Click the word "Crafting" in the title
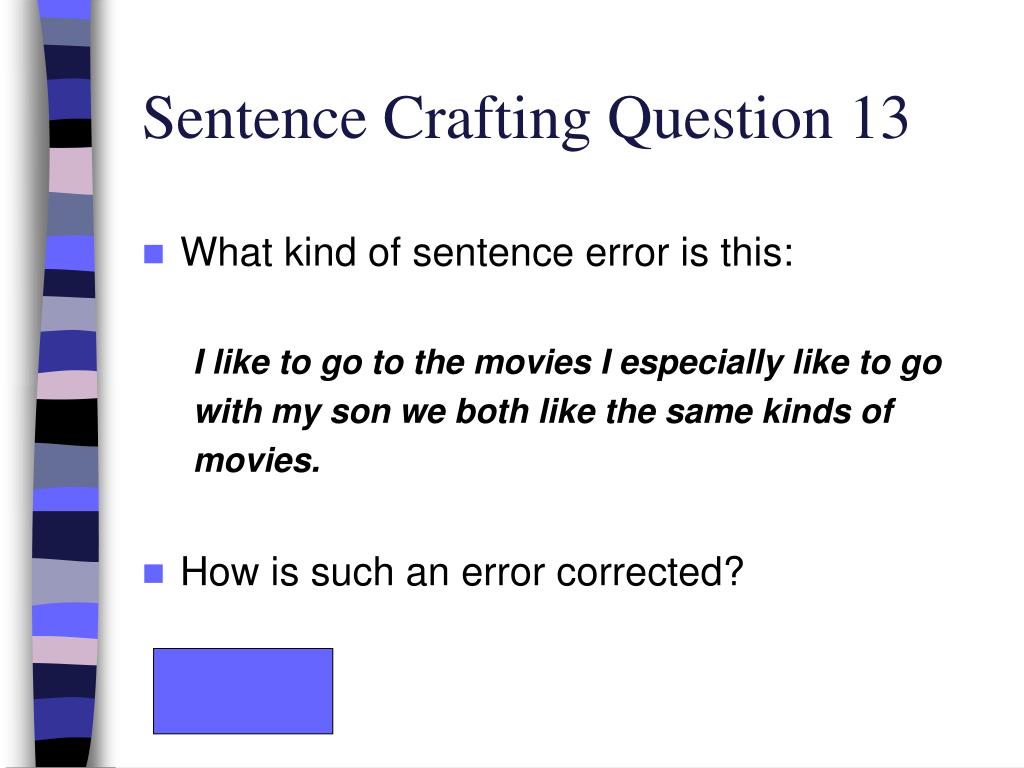 point(487,120)
